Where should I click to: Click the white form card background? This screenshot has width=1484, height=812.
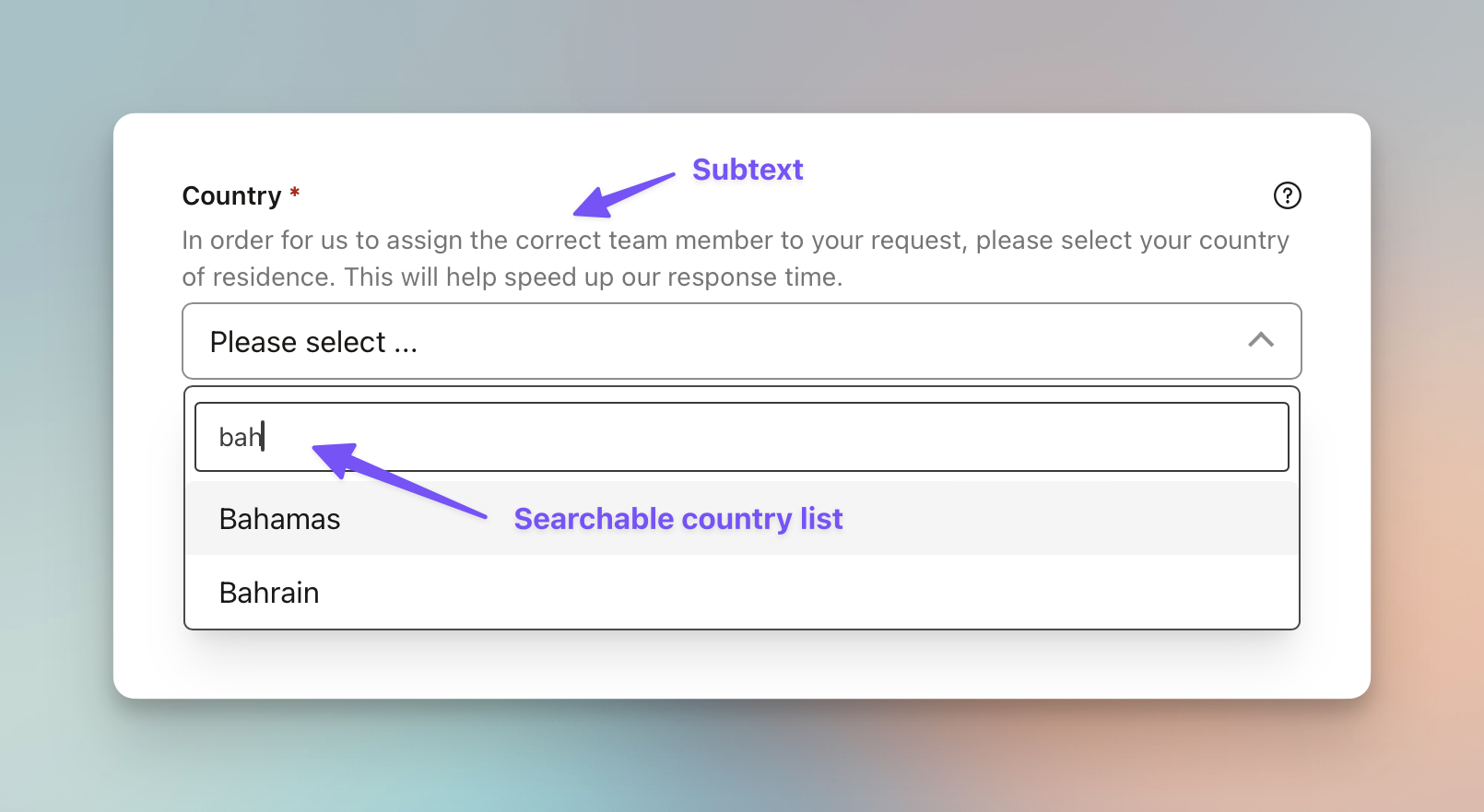[737, 664]
